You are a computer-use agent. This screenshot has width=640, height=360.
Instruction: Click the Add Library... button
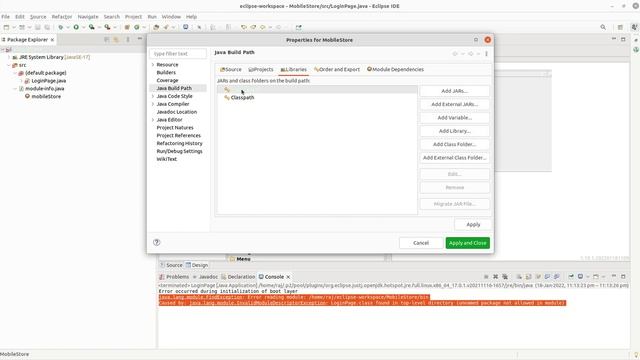click(454, 131)
